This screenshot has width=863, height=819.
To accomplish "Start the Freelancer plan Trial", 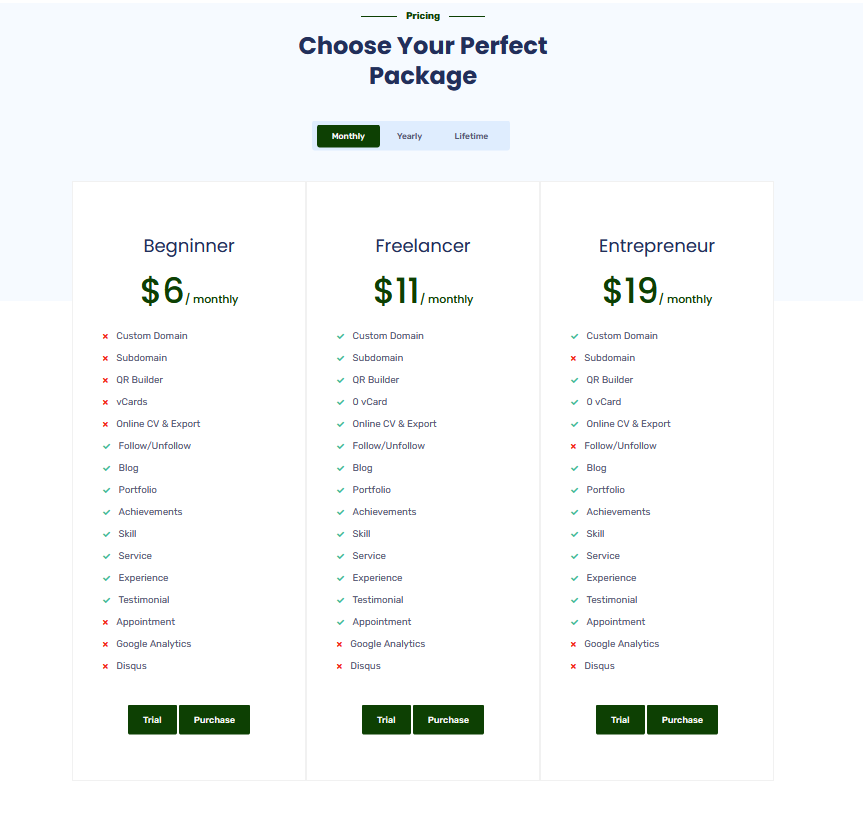I will point(386,720).
